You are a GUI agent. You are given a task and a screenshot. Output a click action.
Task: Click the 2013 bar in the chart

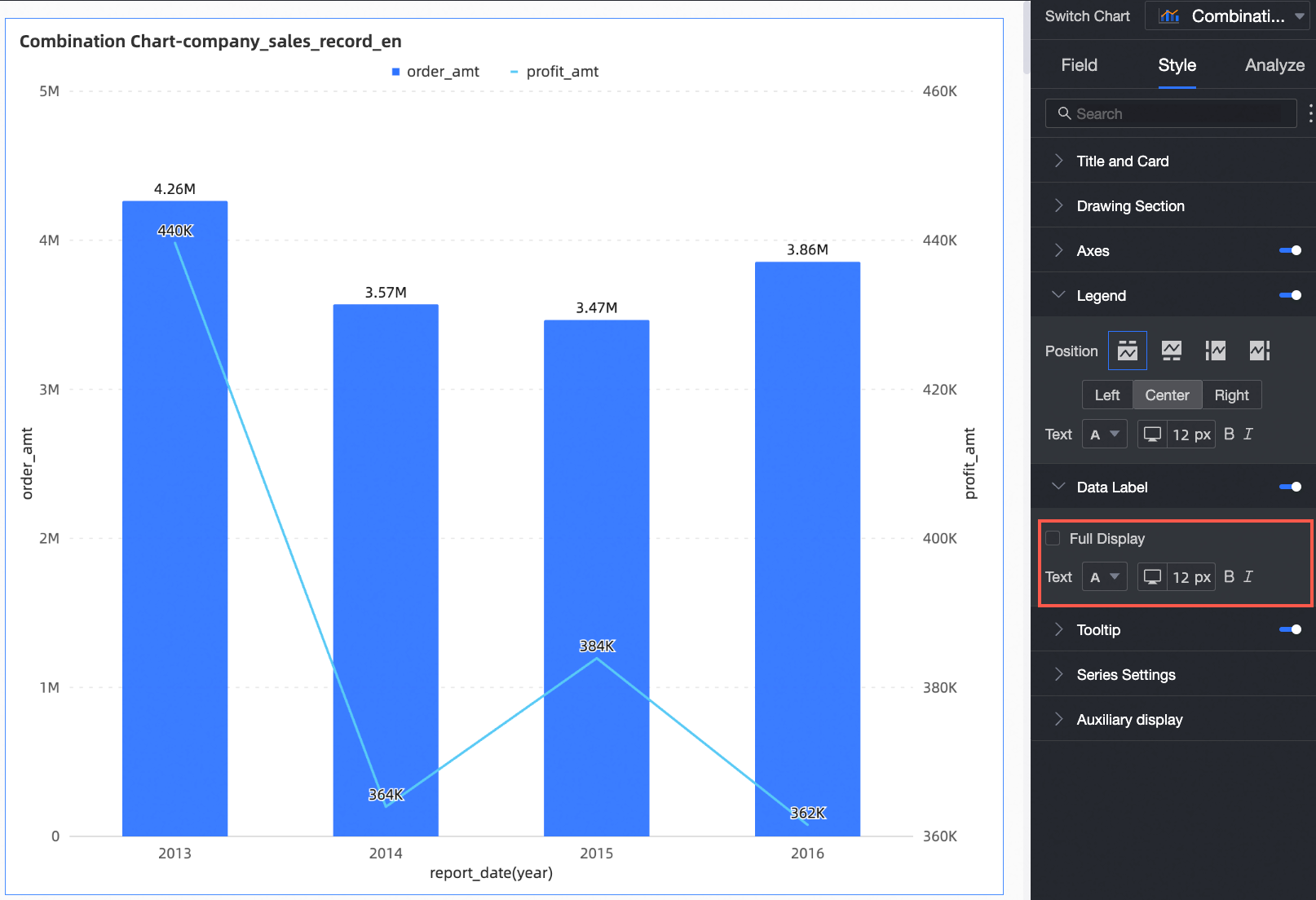174,518
